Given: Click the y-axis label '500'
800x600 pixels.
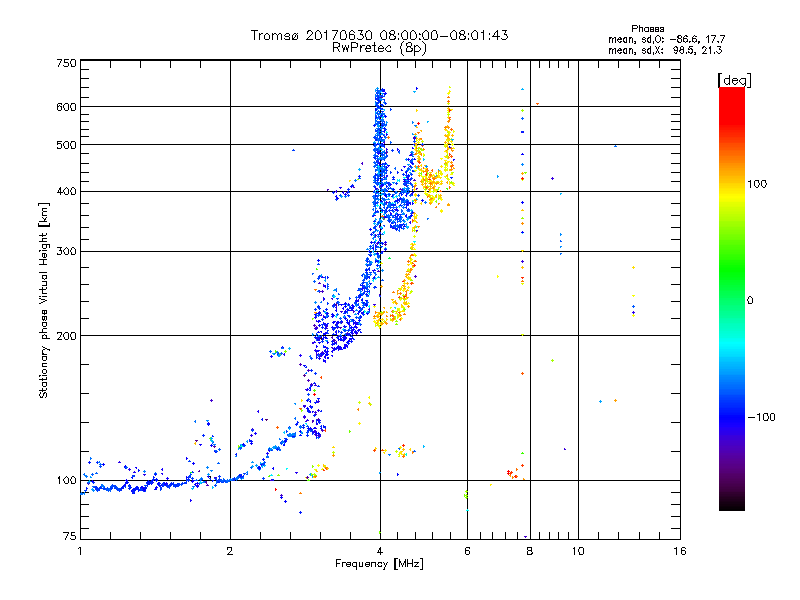Looking at the screenshot, I should click(x=66, y=145).
